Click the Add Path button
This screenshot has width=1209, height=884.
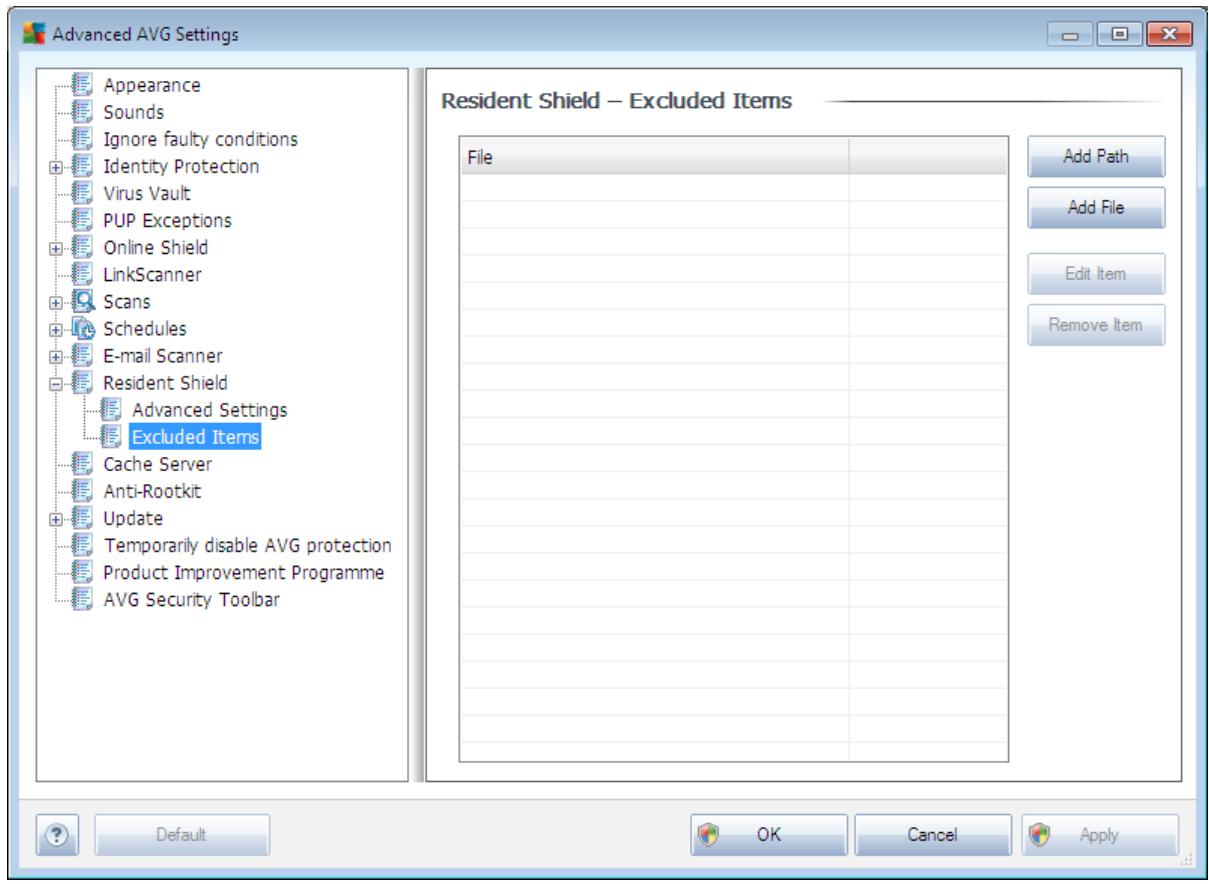tap(1097, 158)
